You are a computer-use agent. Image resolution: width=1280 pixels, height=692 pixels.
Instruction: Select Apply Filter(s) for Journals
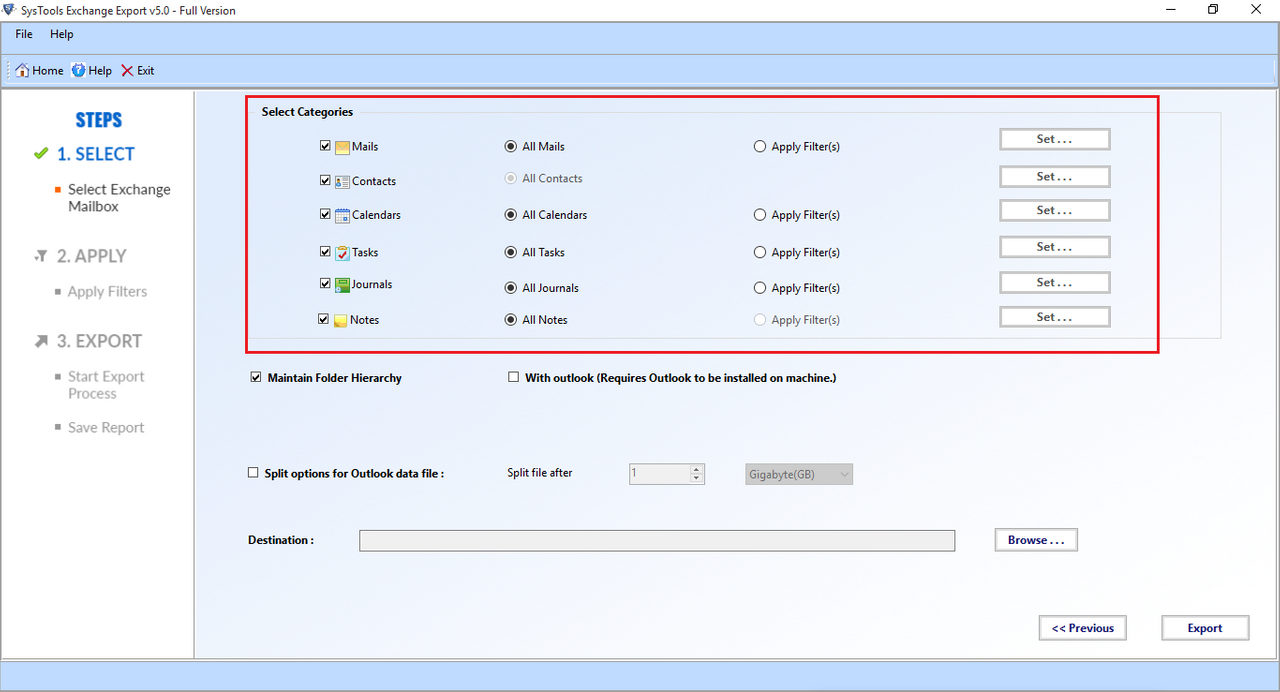click(760, 288)
